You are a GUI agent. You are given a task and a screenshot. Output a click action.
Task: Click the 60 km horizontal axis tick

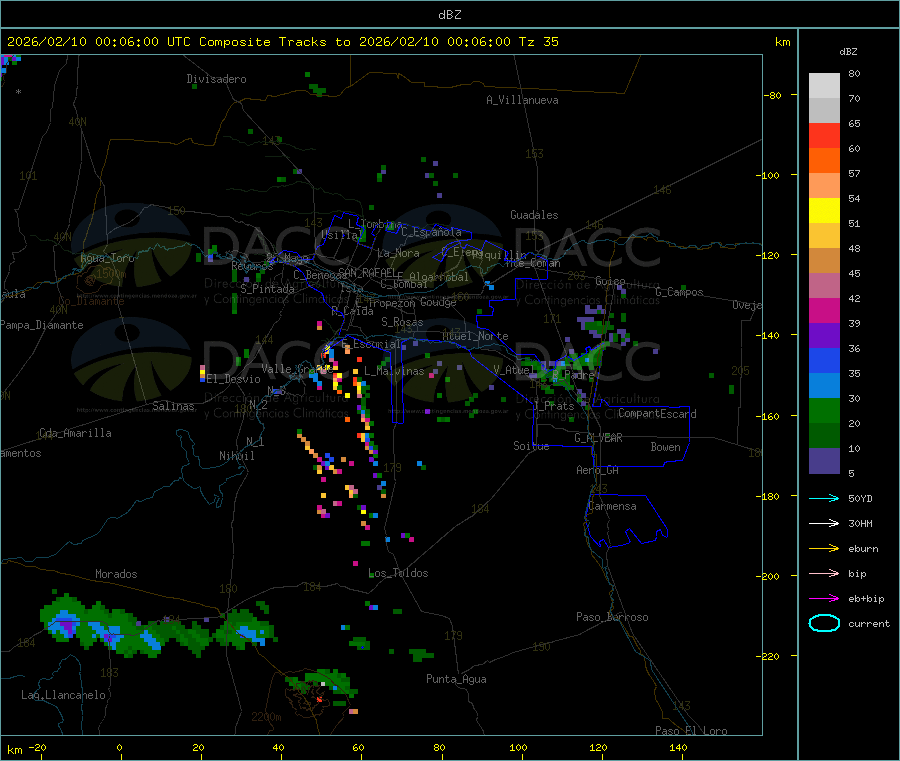358,747
